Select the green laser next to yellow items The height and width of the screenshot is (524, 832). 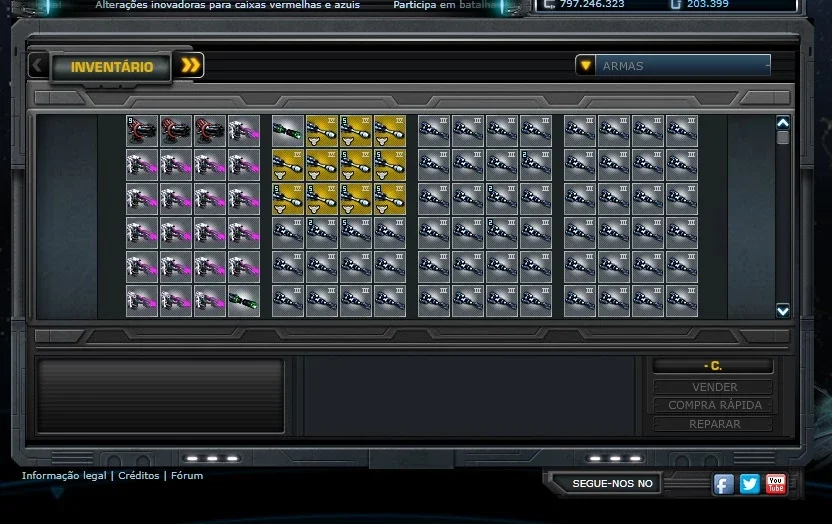click(288, 131)
